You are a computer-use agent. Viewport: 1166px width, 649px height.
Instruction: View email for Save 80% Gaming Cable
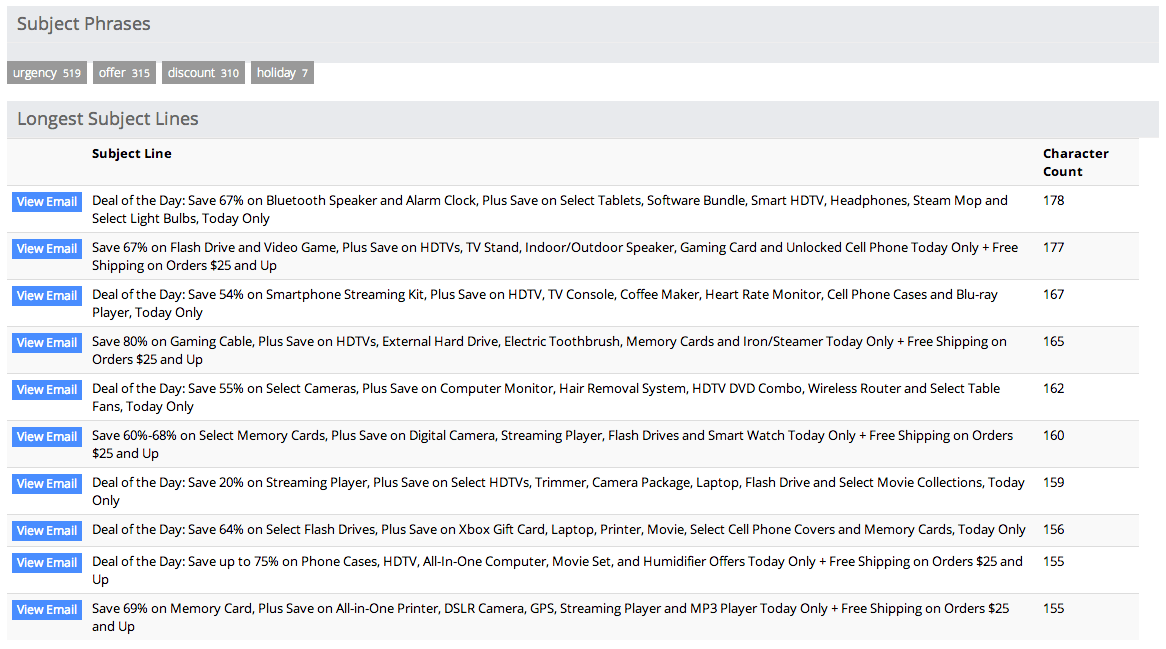(47, 343)
